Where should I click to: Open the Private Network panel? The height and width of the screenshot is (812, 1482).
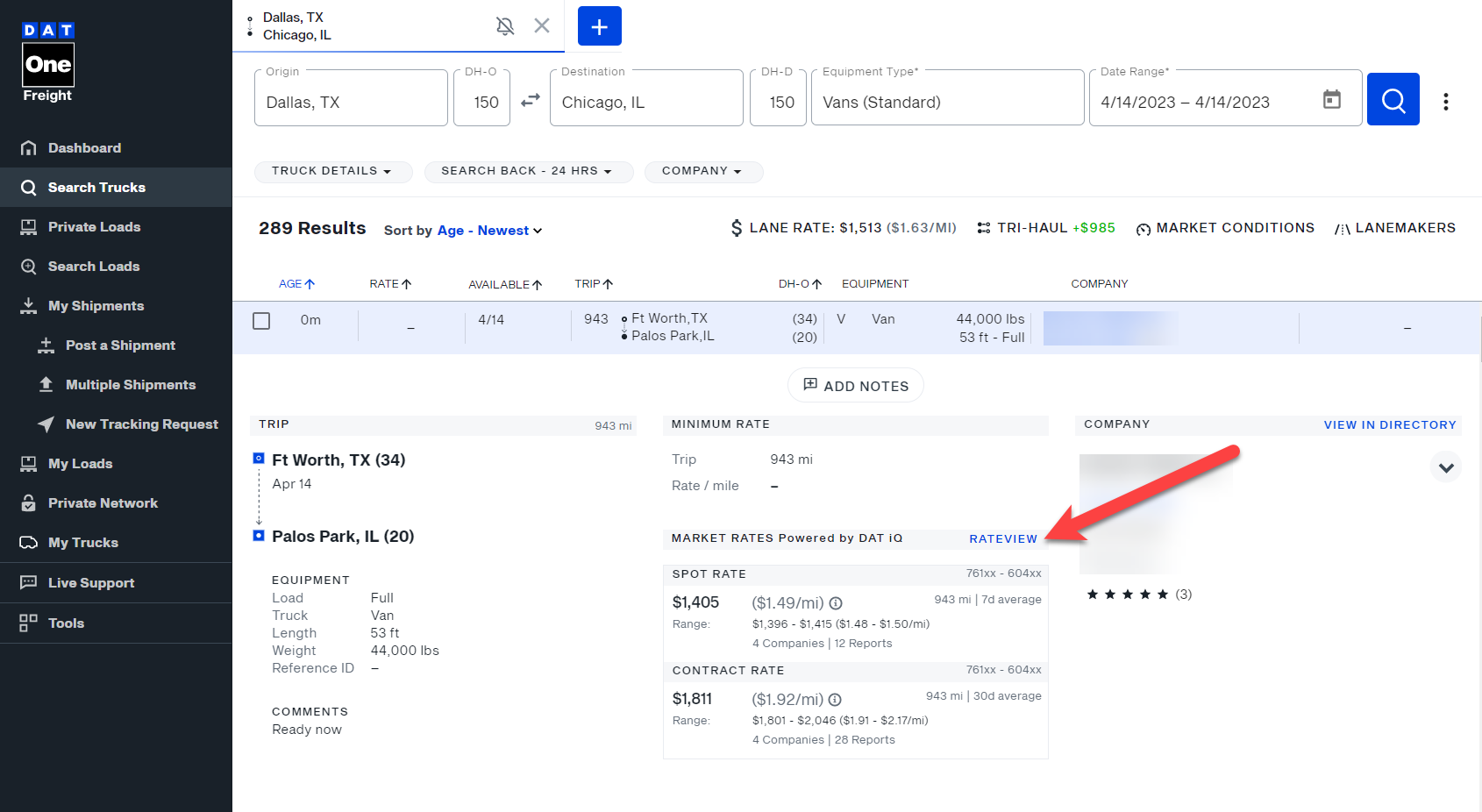click(103, 502)
